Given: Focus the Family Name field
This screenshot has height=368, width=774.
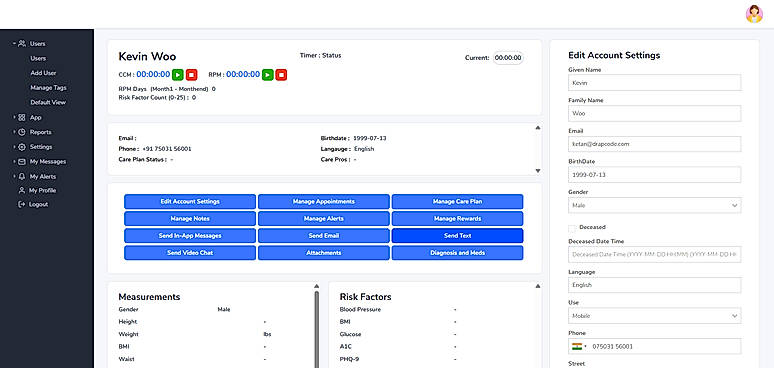Looking at the screenshot, I should 655,113.
